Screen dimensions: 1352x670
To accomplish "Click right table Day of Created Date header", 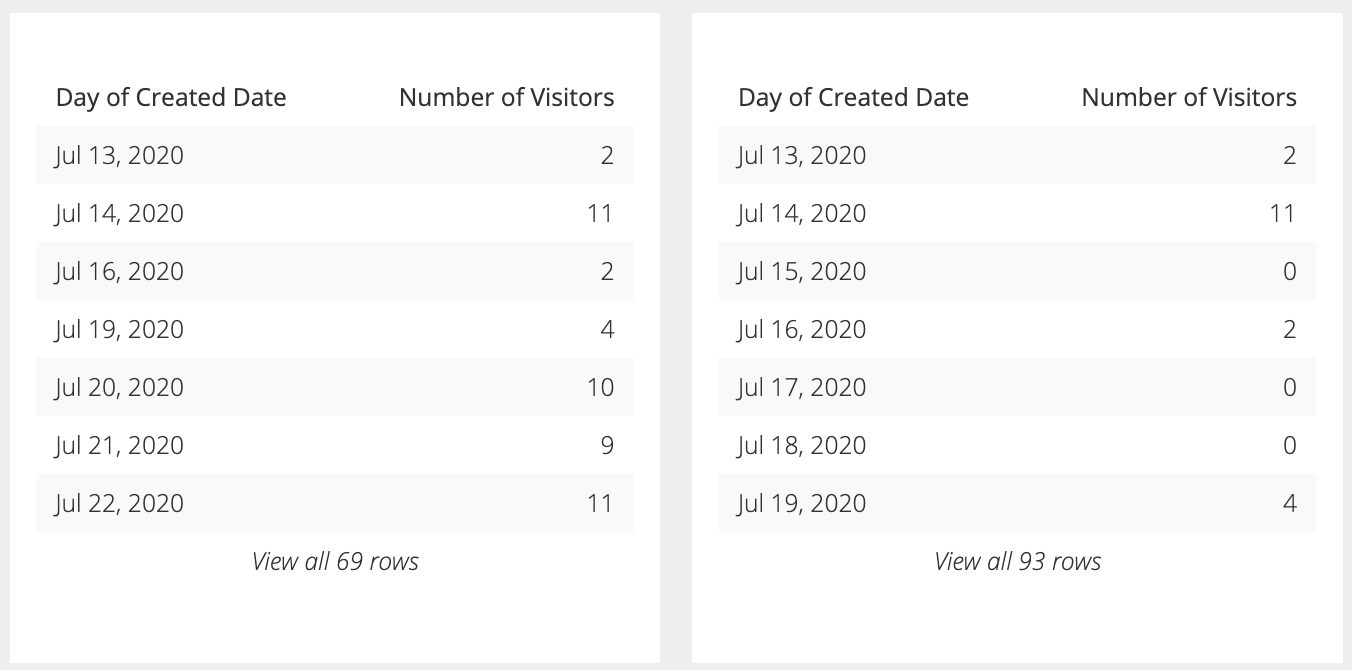I will (x=853, y=97).
